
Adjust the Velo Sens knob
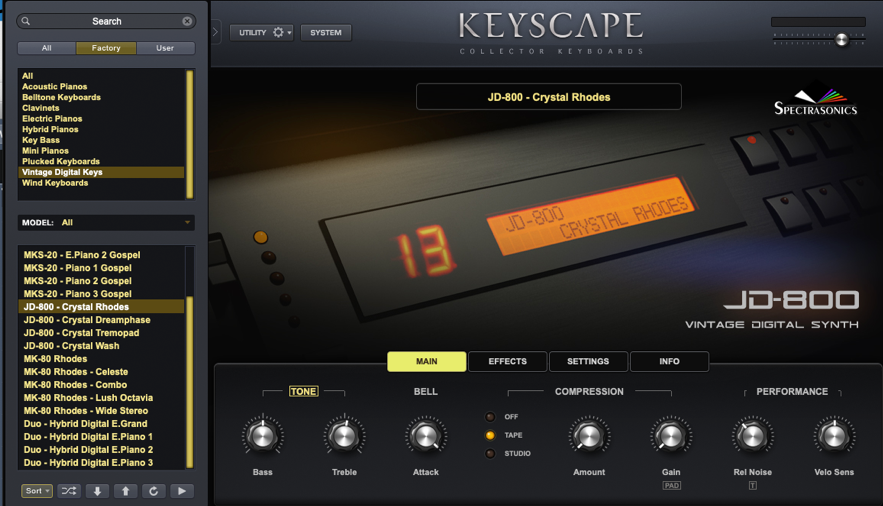pyautogui.click(x=834, y=436)
